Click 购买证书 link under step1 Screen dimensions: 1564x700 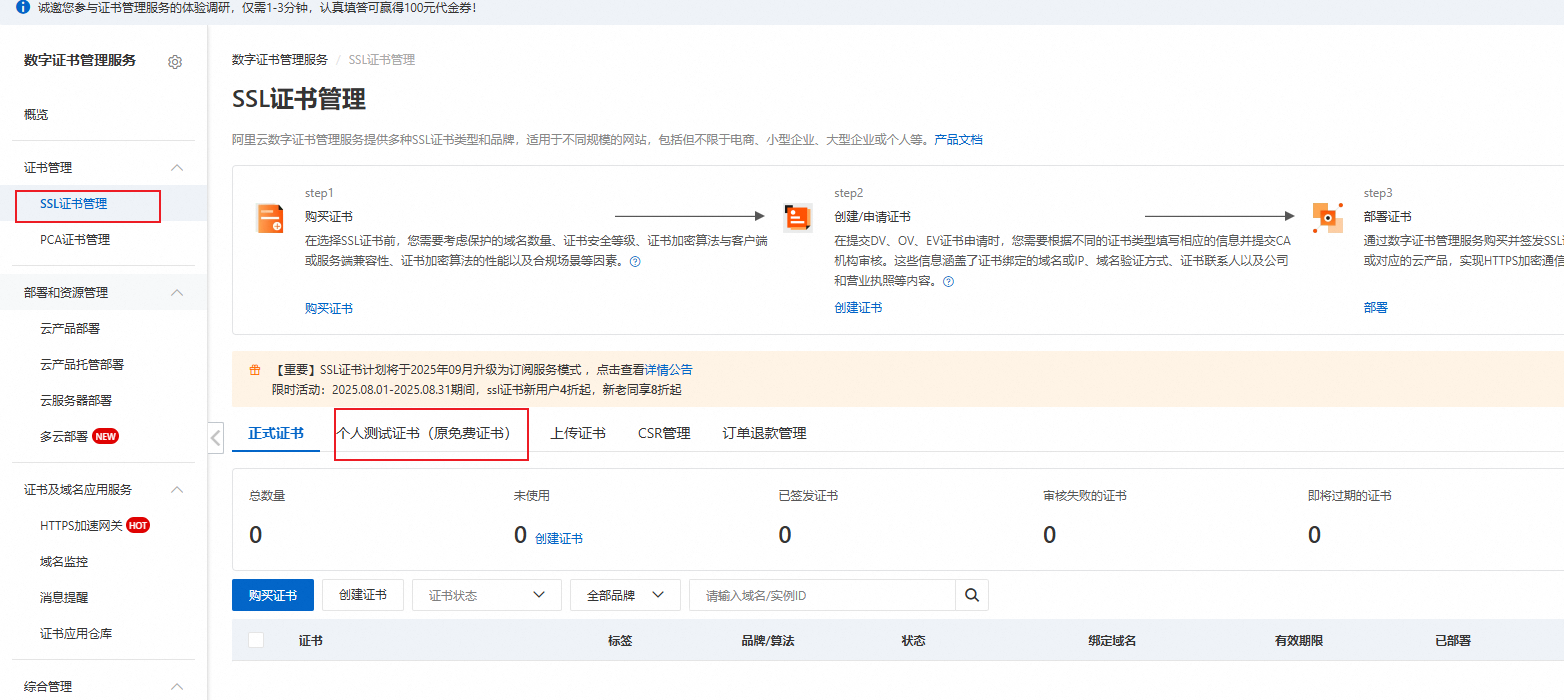329,308
